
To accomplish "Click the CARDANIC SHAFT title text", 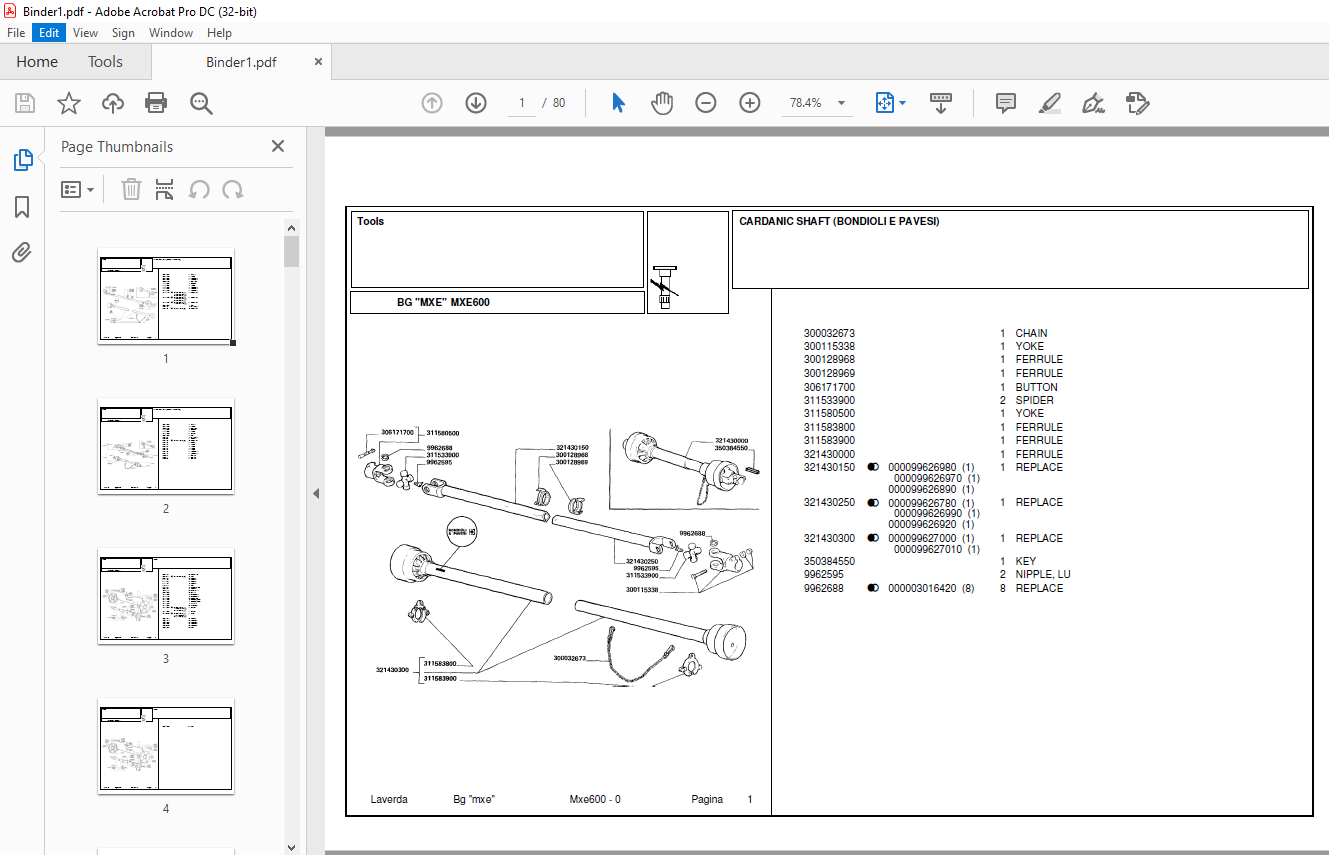I will coord(839,222).
